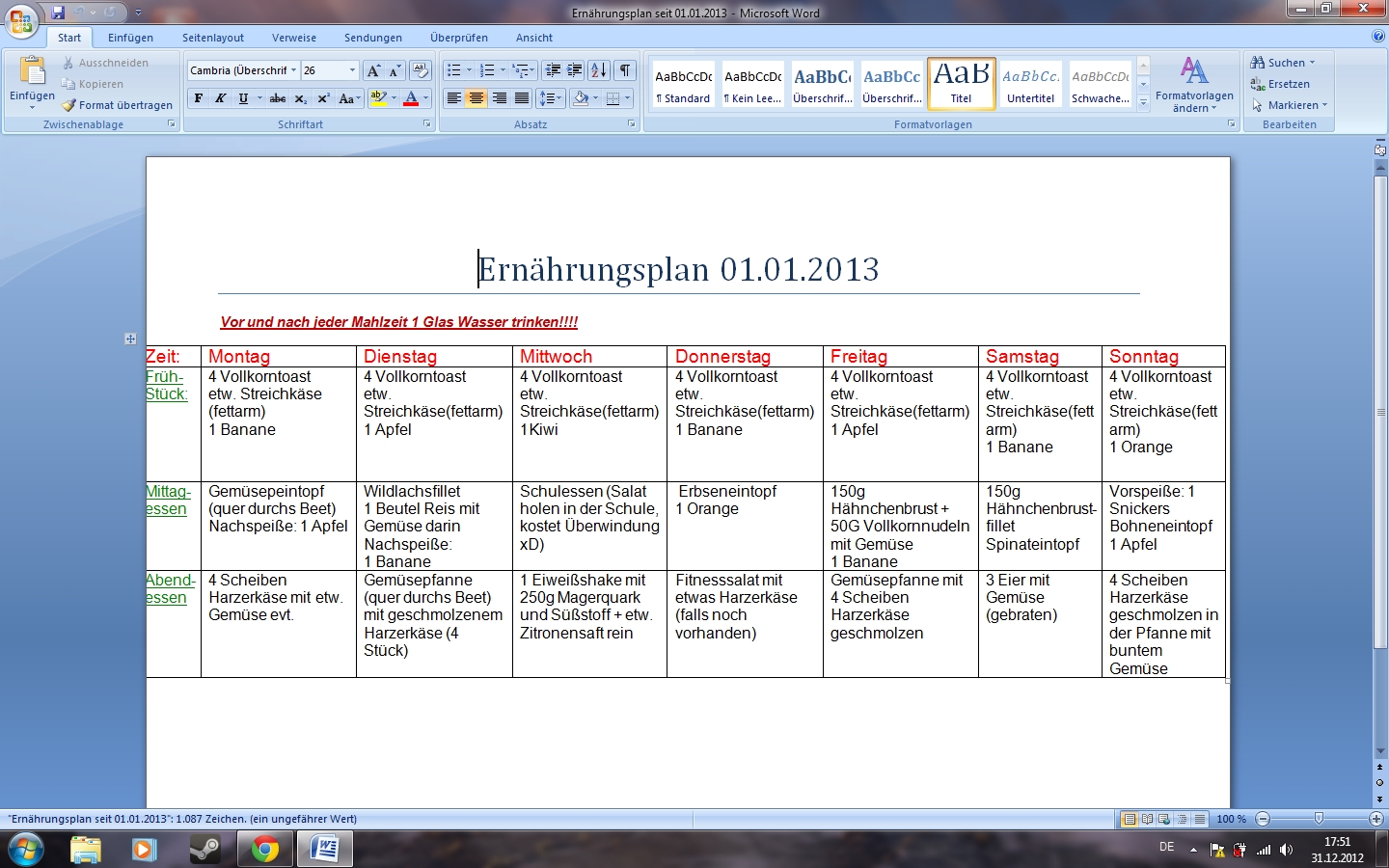The image size is (1389, 868).
Task: Open the font name dropdown
Action: point(294,70)
